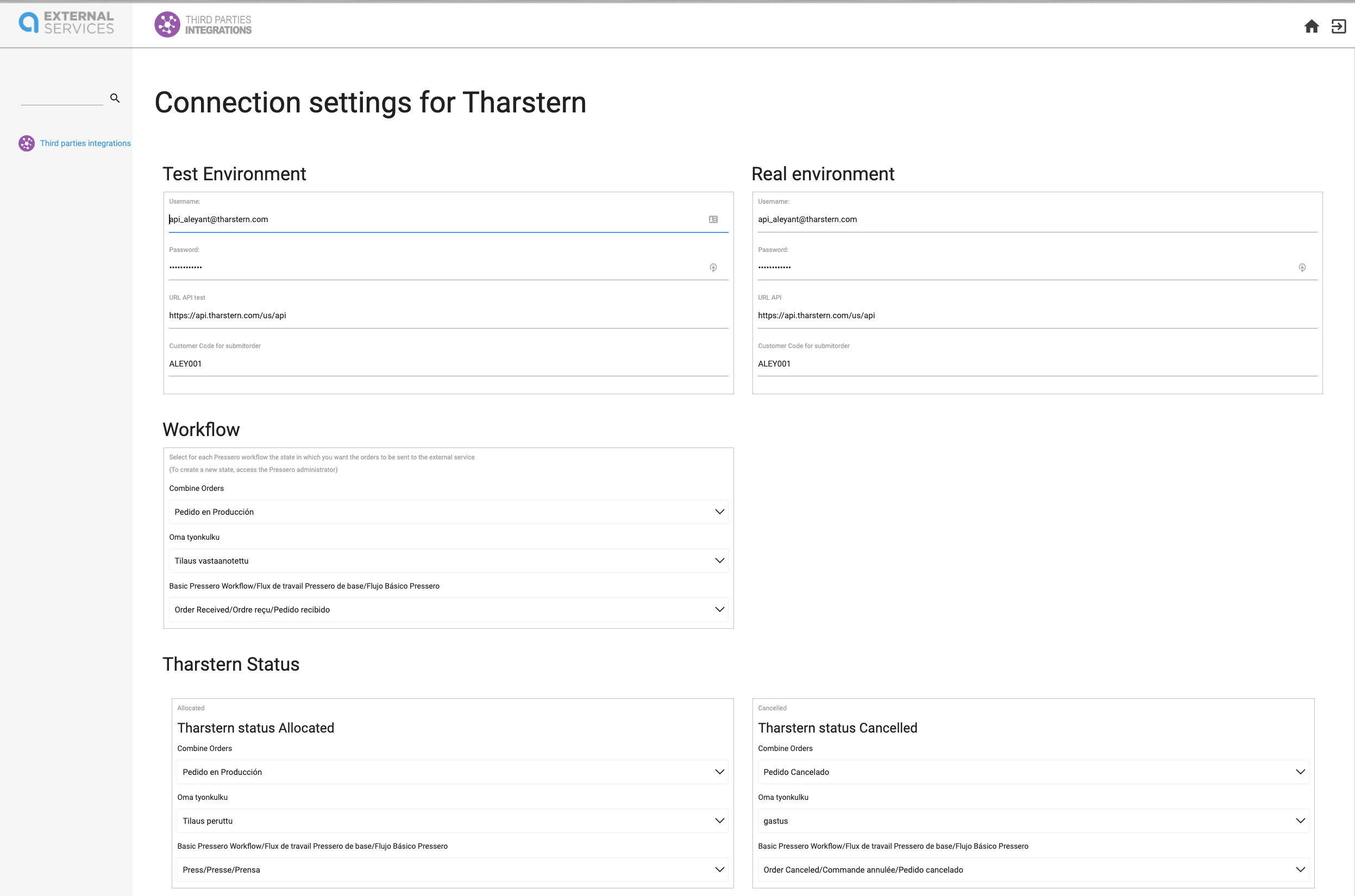Click the sidebar search magnifier icon
Image resolution: width=1355 pixels, height=896 pixels.
pos(115,98)
